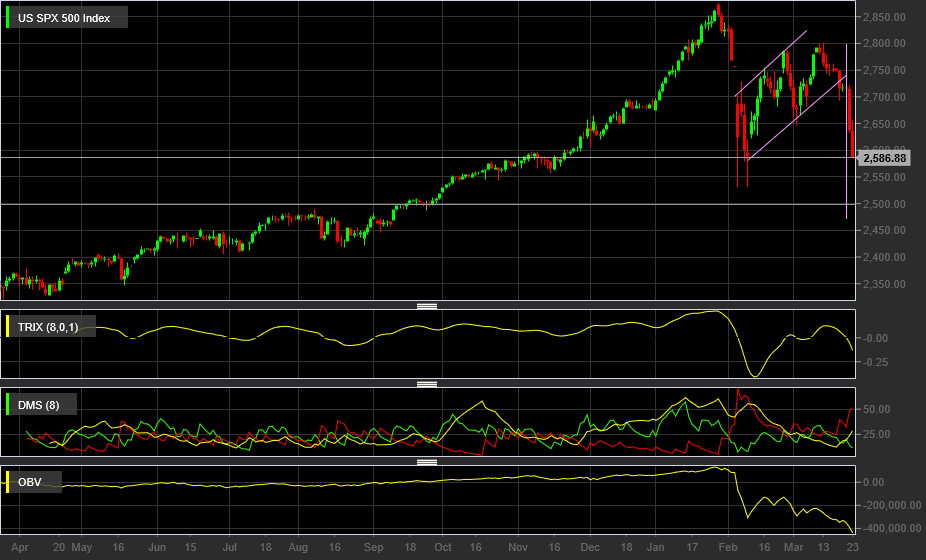Click the 25.00 value on the DMS scale
Screen dimensions: 926x560
(x=877, y=434)
